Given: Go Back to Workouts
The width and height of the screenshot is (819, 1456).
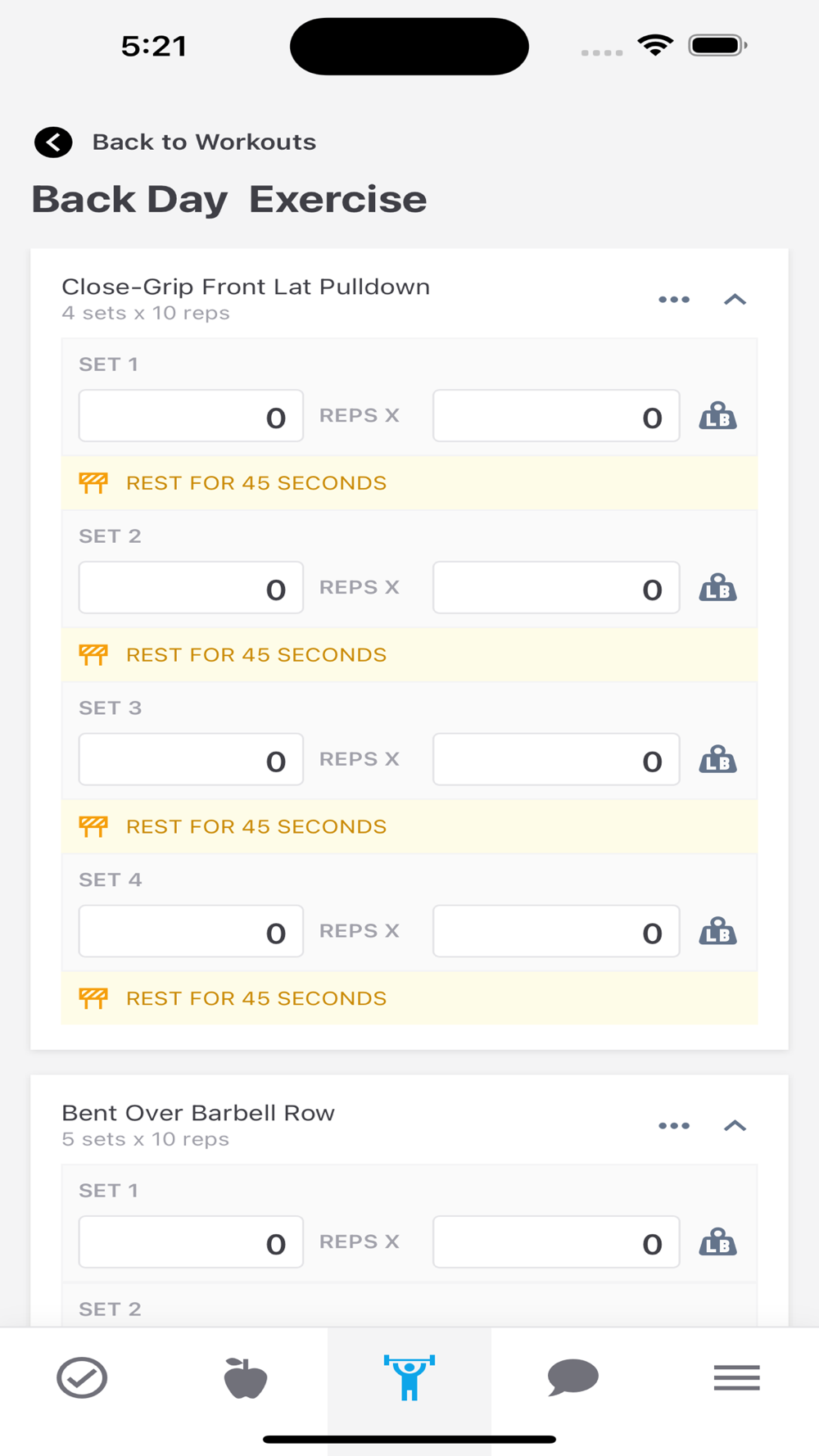Looking at the screenshot, I should 204,142.
